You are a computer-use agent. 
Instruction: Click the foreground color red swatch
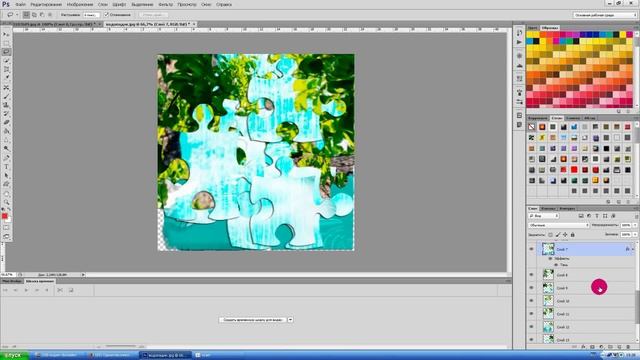coord(4,216)
